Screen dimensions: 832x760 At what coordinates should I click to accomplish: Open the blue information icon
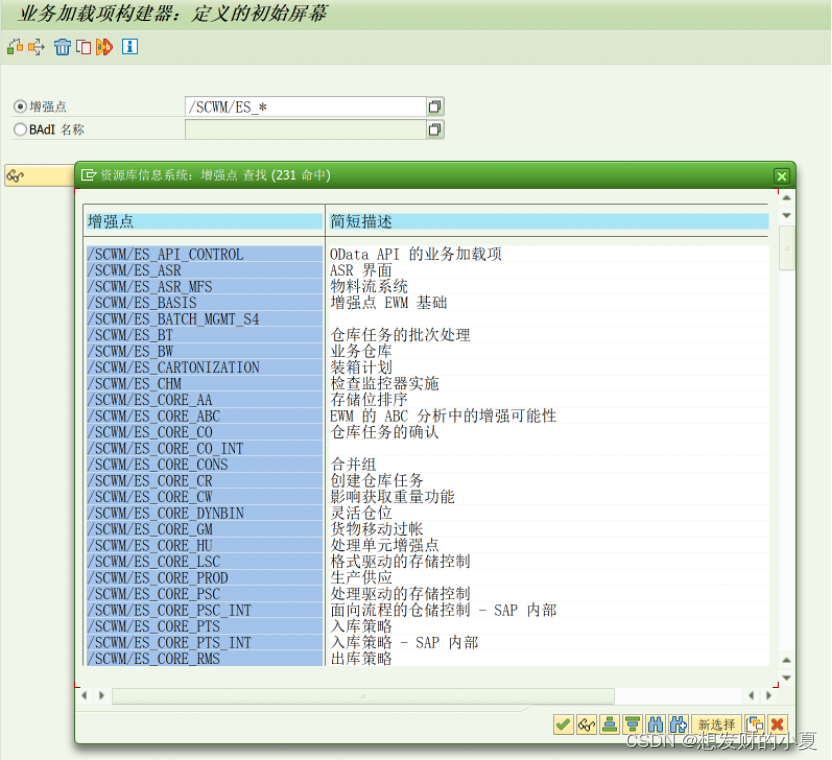pyautogui.click(x=130, y=47)
